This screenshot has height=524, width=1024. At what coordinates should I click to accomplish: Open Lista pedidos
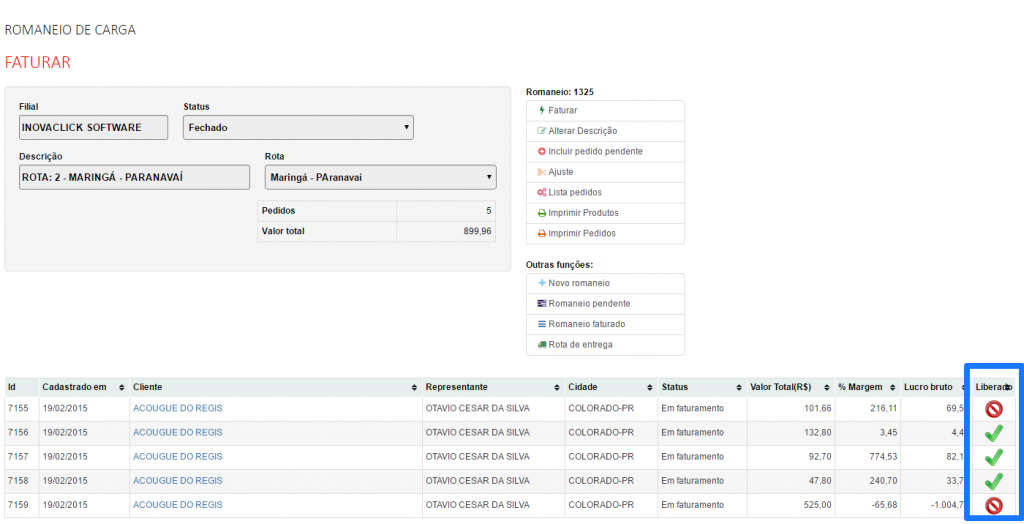pos(574,192)
